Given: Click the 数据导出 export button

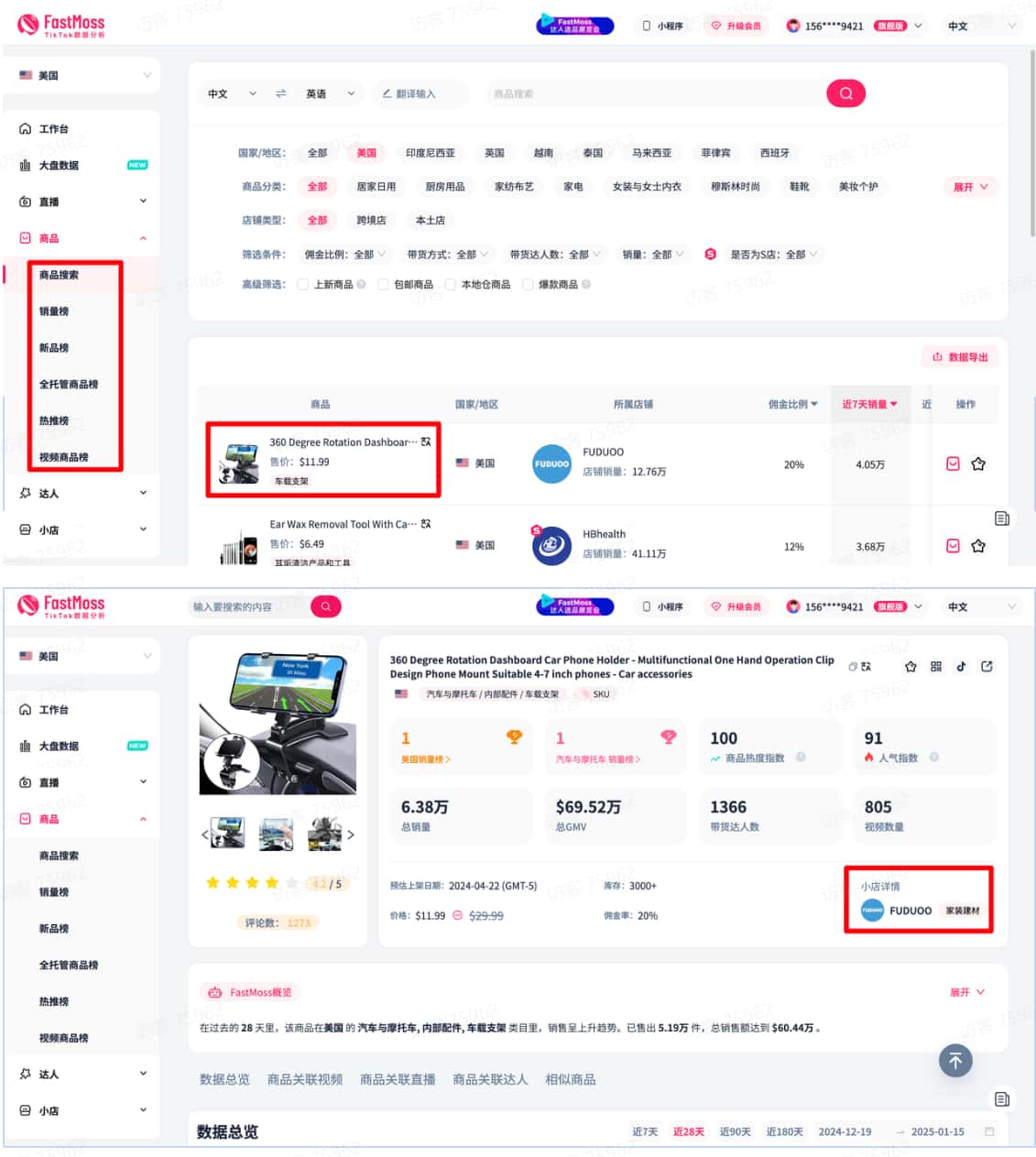Looking at the screenshot, I should click(x=960, y=357).
